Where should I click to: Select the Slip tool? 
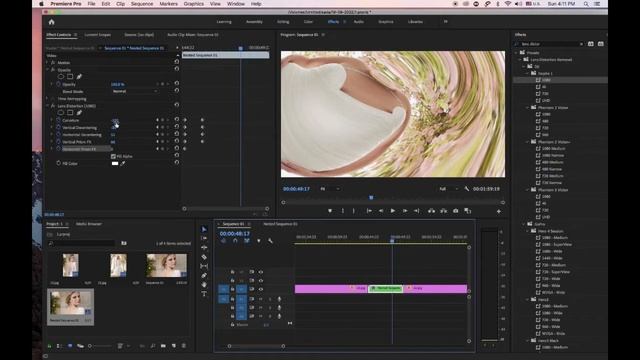click(204, 266)
